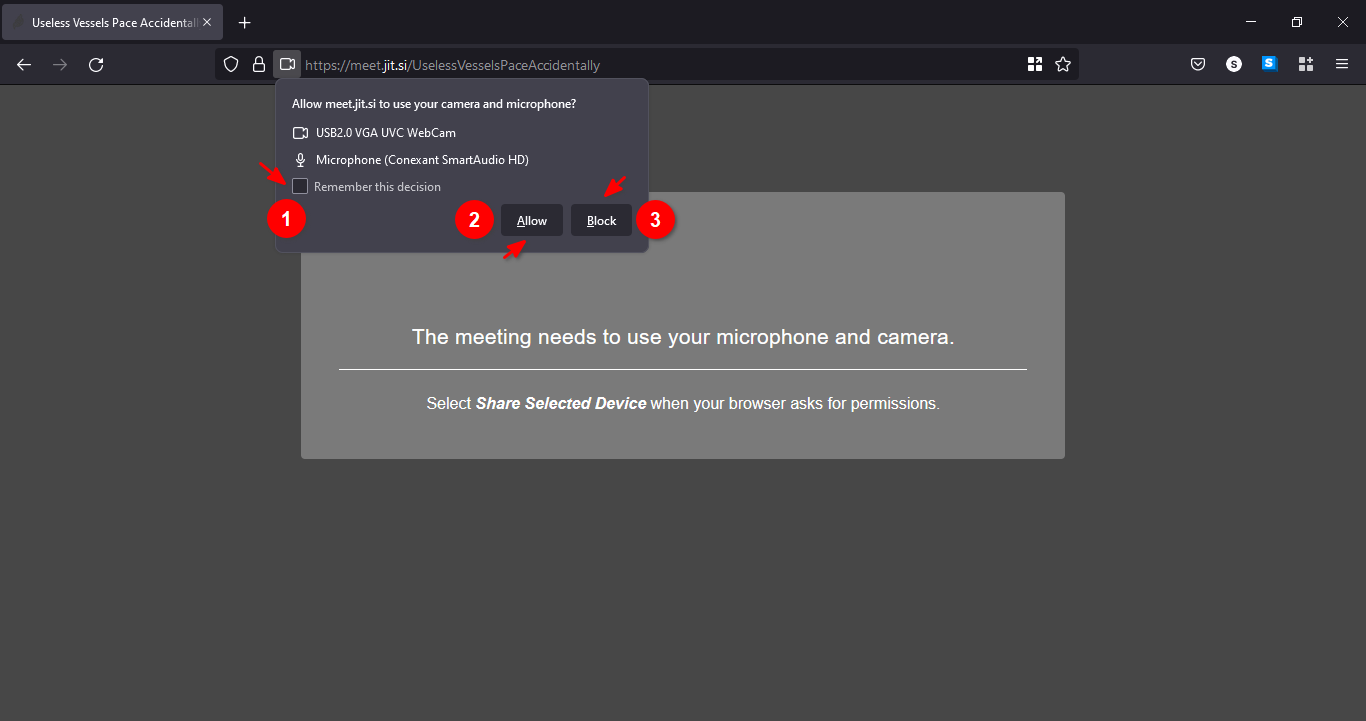Click the extensions grid-plus toolbar icon
This screenshot has width=1366, height=721.
(x=1305, y=65)
